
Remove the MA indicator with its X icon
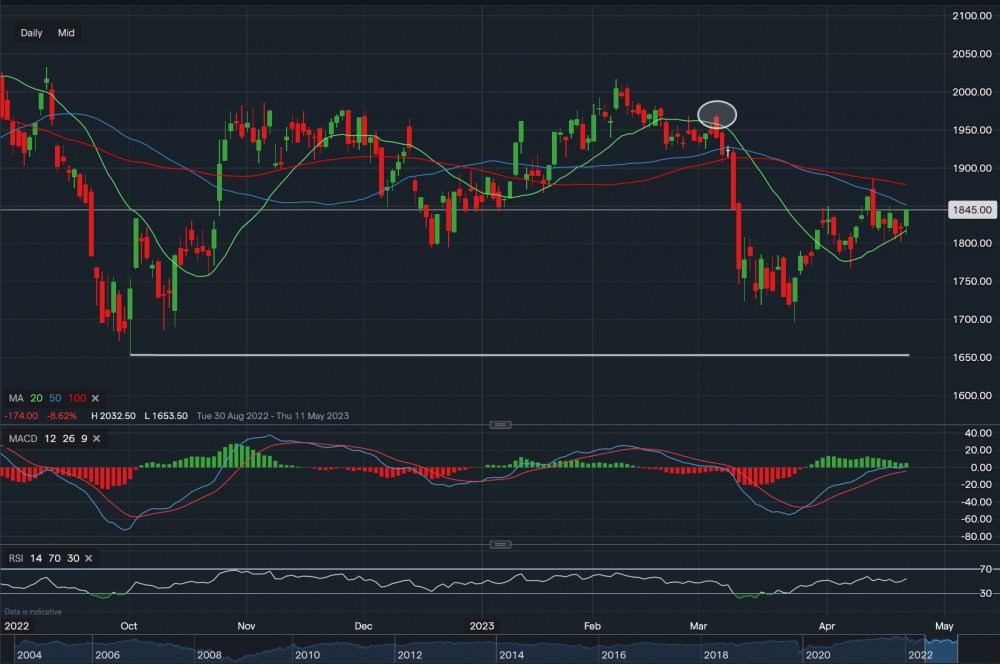pyautogui.click(x=95, y=398)
